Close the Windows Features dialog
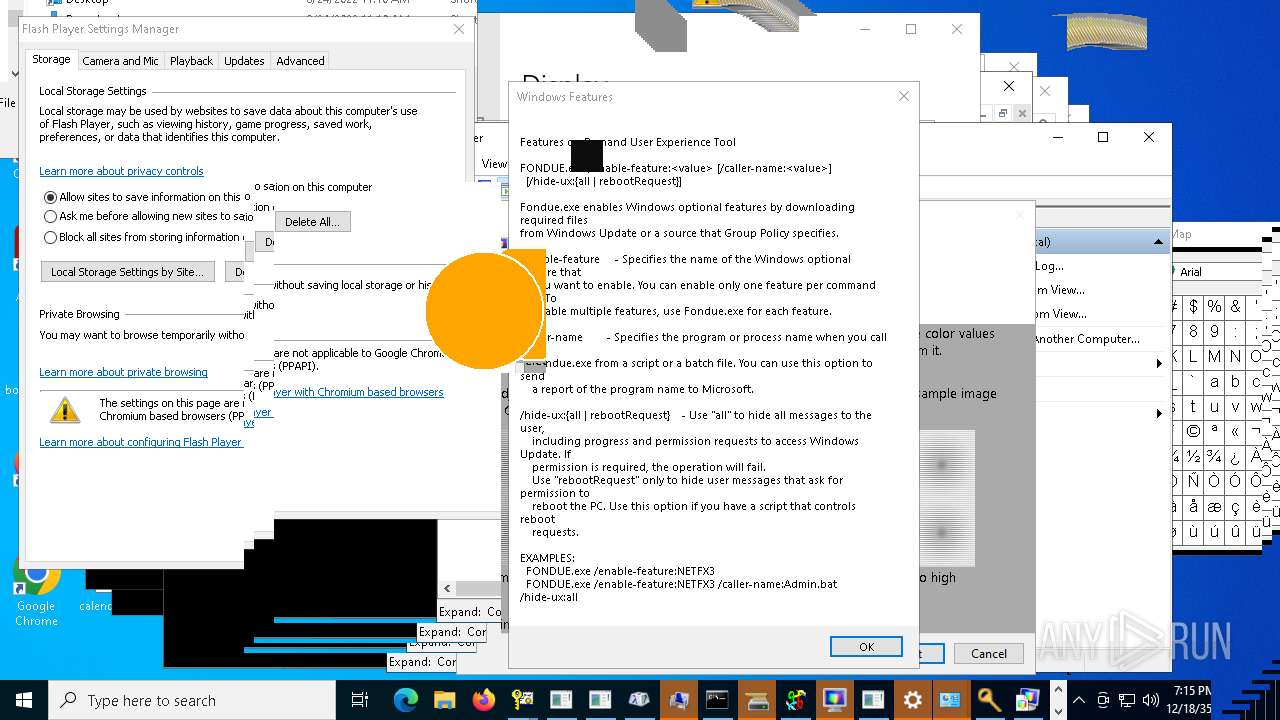This screenshot has width=1280, height=720. click(904, 97)
